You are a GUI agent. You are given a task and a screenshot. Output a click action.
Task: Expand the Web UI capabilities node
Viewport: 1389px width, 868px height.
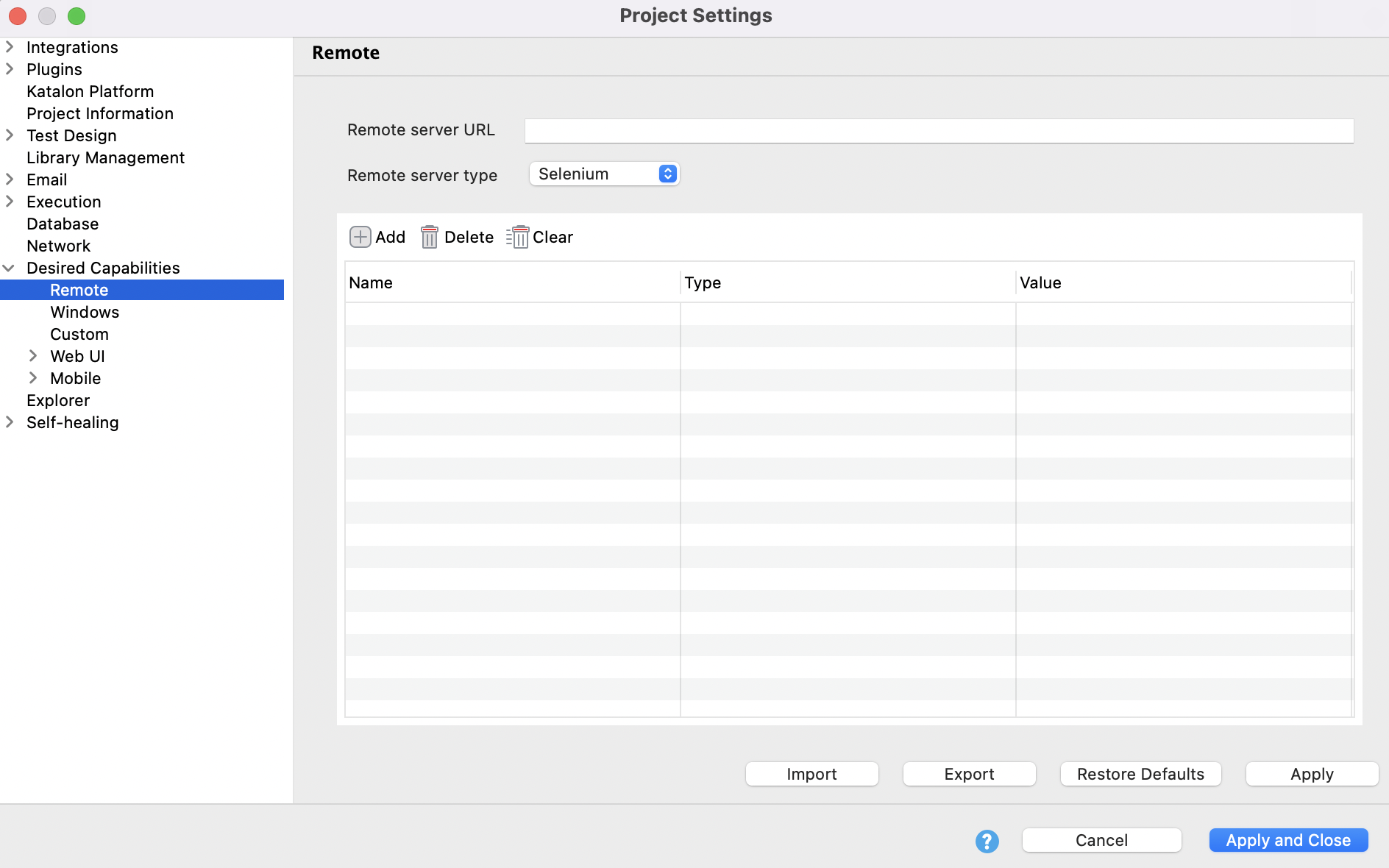tap(33, 356)
